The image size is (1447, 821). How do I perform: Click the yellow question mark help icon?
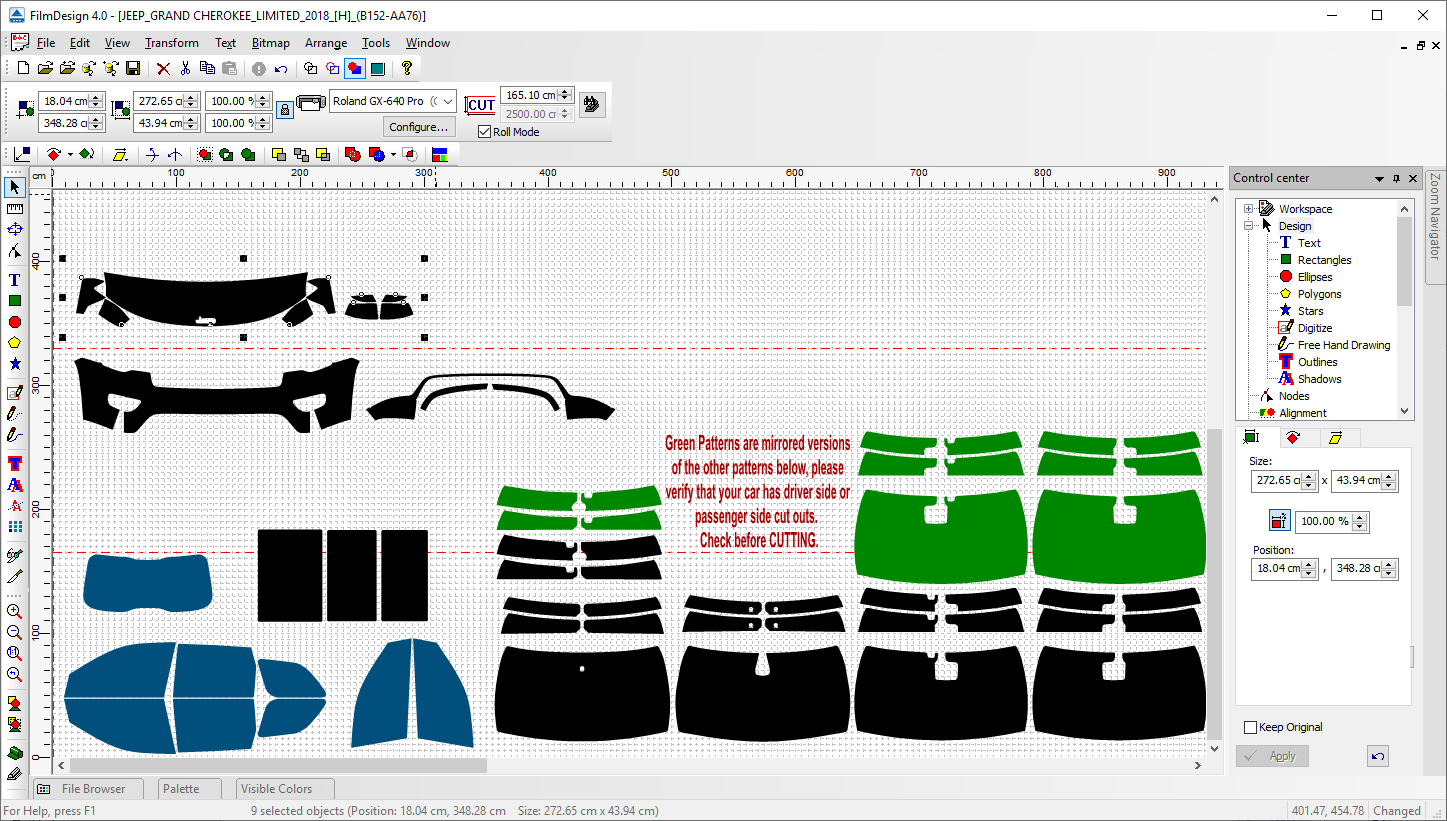pos(407,68)
